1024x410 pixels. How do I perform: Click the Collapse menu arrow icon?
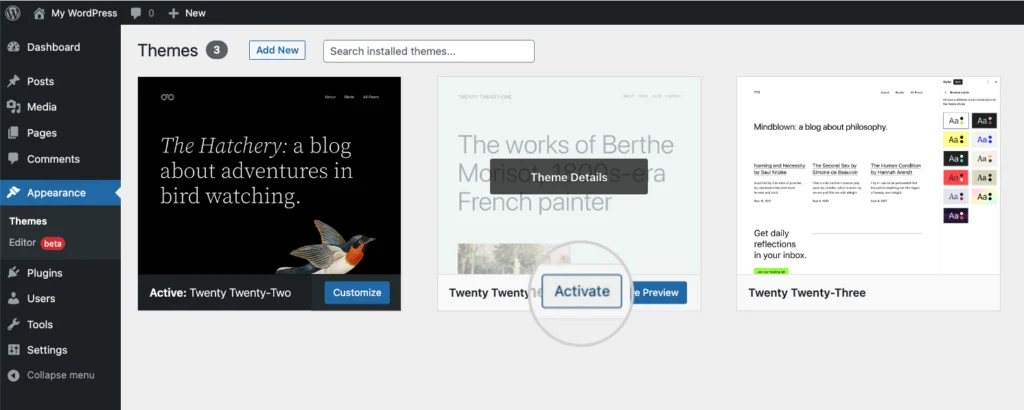(x=14, y=375)
